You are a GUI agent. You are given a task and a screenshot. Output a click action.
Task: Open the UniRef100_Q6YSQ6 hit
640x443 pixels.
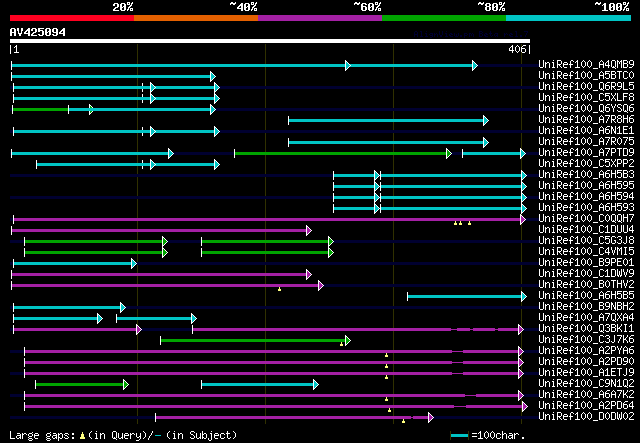[586, 108]
